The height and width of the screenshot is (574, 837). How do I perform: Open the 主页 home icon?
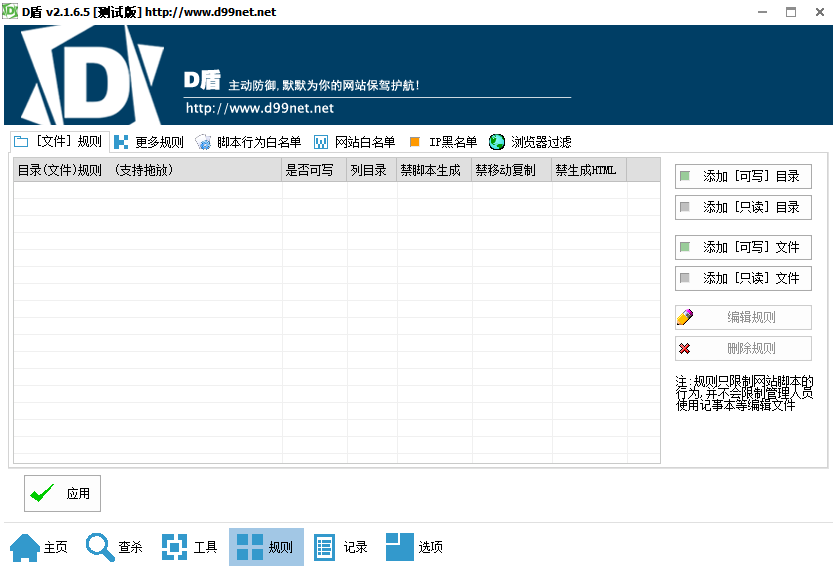pyautogui.click(x=25, y=547)
